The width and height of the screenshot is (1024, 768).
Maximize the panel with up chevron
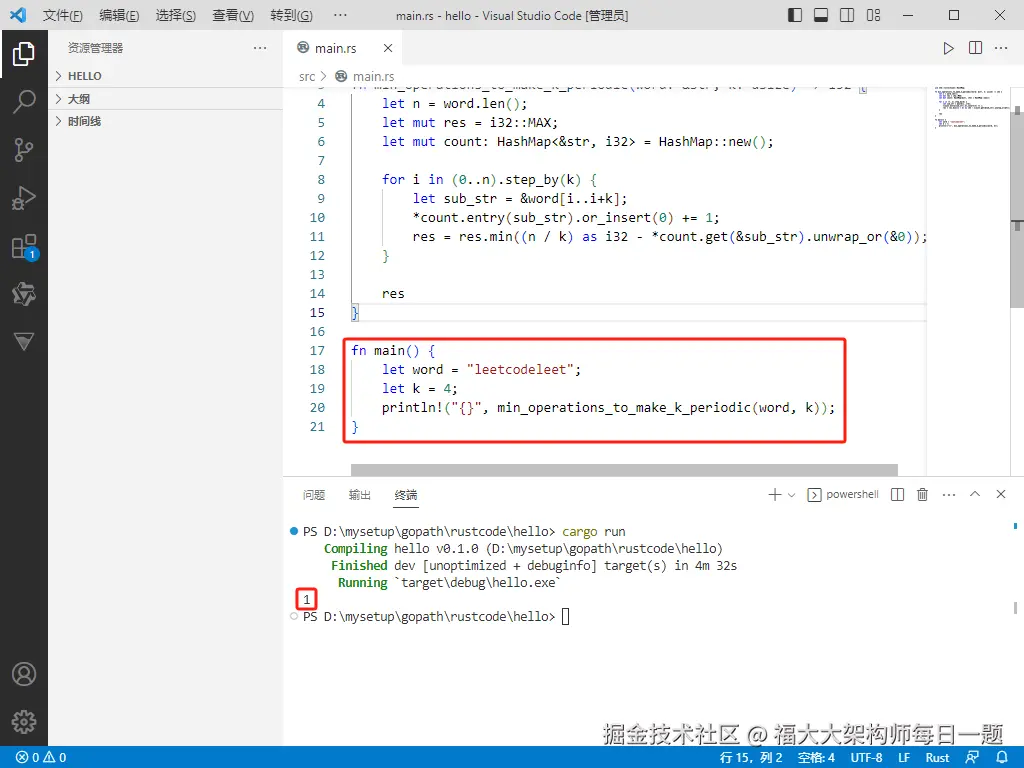[x=975, y=494]
